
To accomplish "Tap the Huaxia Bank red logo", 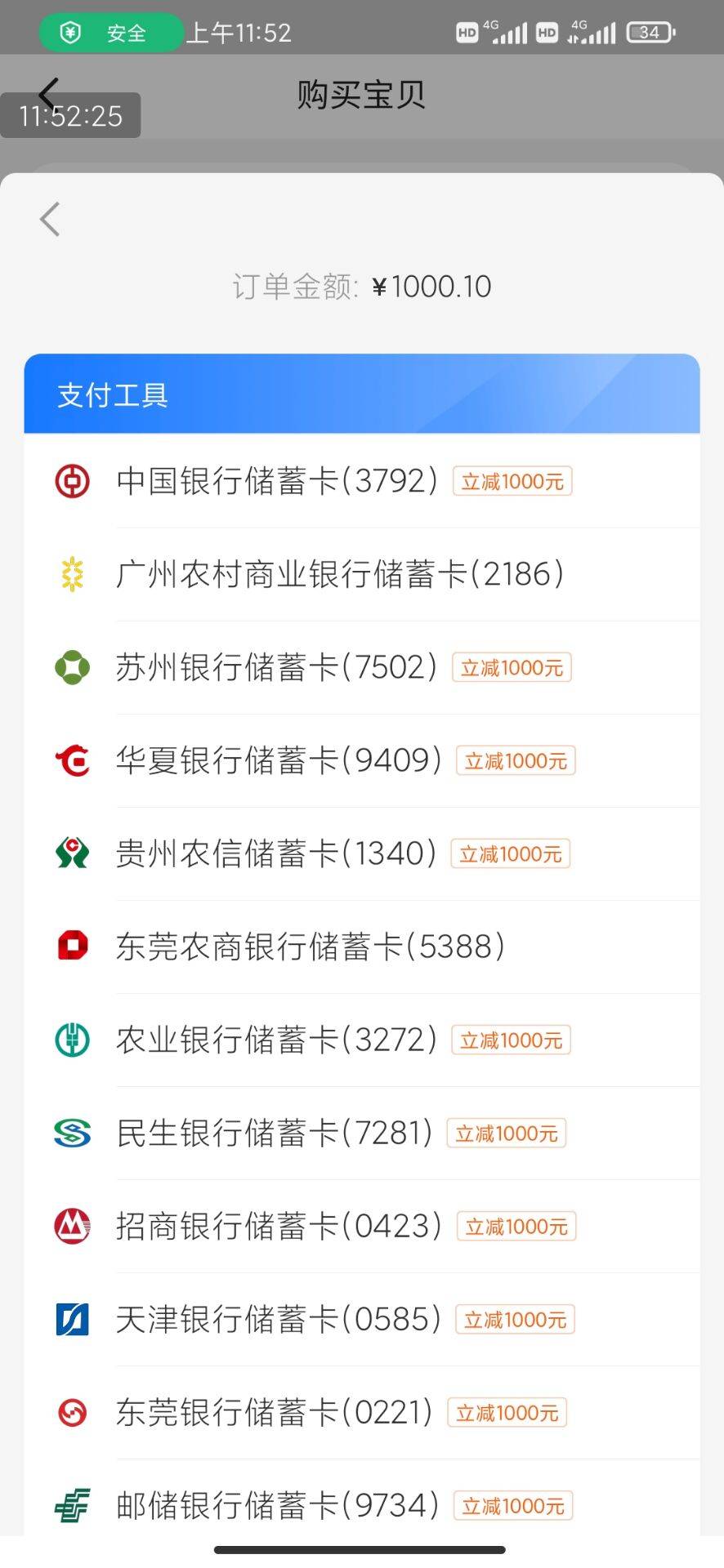I will pos(72,760).
